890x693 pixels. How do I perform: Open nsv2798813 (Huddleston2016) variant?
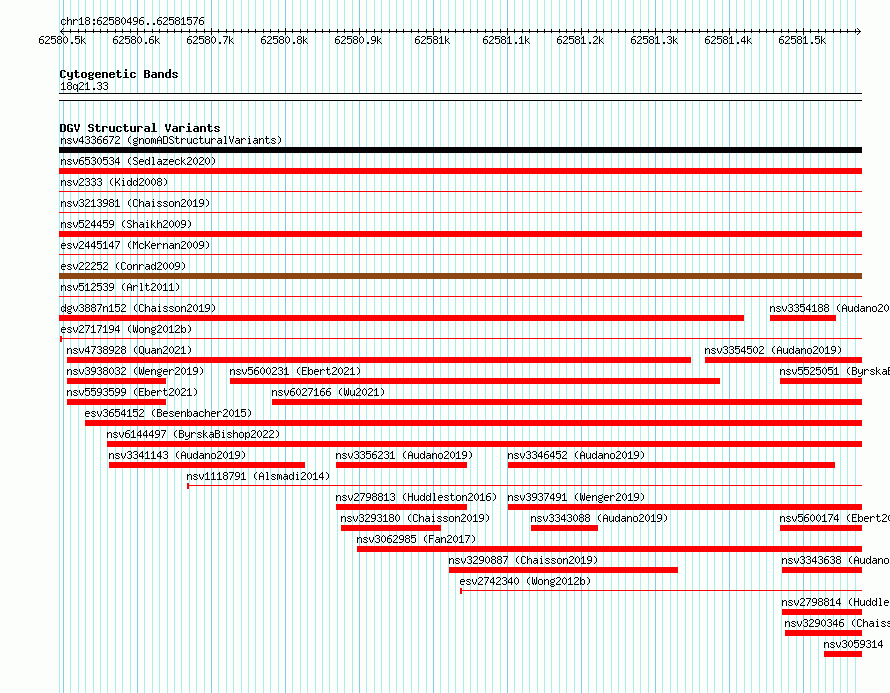pyautogui.click(x=416, y=497)
